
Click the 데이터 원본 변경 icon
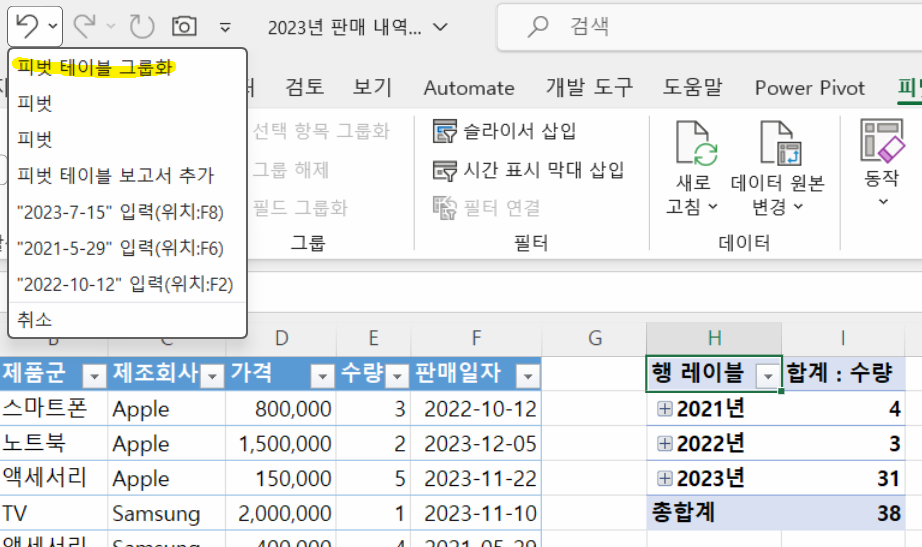[x=779, y=144]
